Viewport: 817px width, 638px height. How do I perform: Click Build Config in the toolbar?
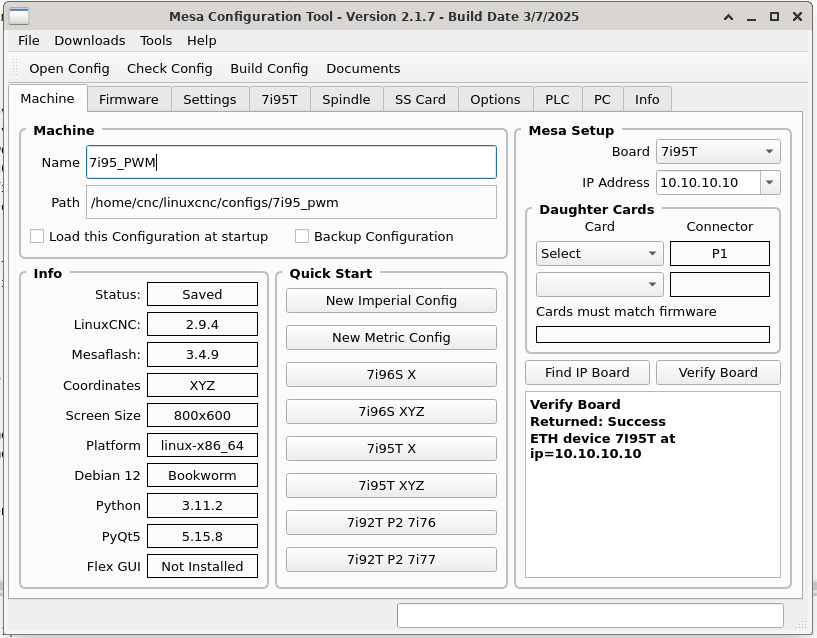point(269,69)
